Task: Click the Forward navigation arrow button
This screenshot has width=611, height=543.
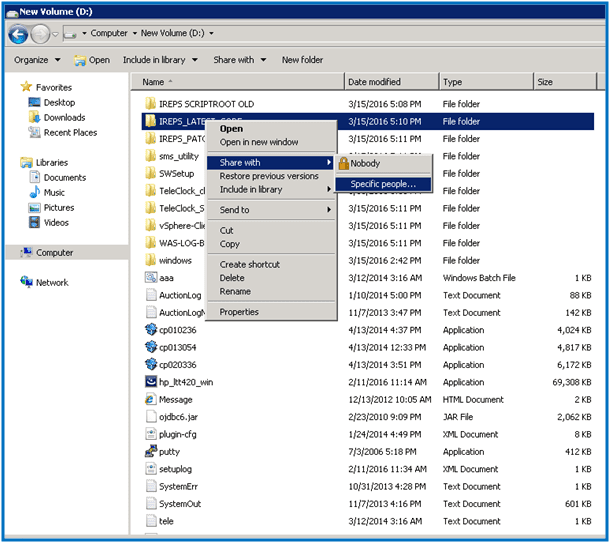Action: 40,34
